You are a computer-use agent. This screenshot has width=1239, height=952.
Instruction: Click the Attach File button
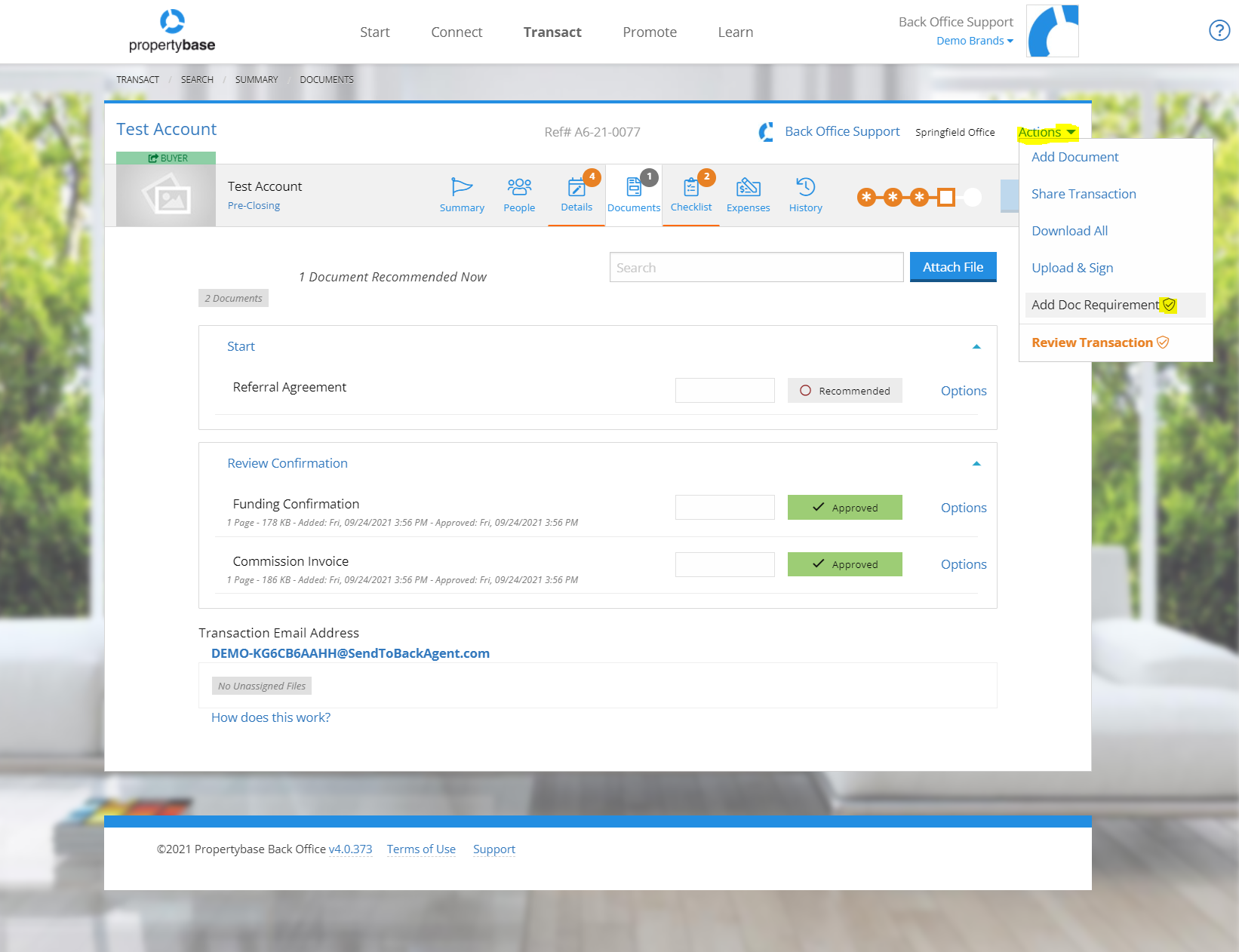[x=952, y=266]
